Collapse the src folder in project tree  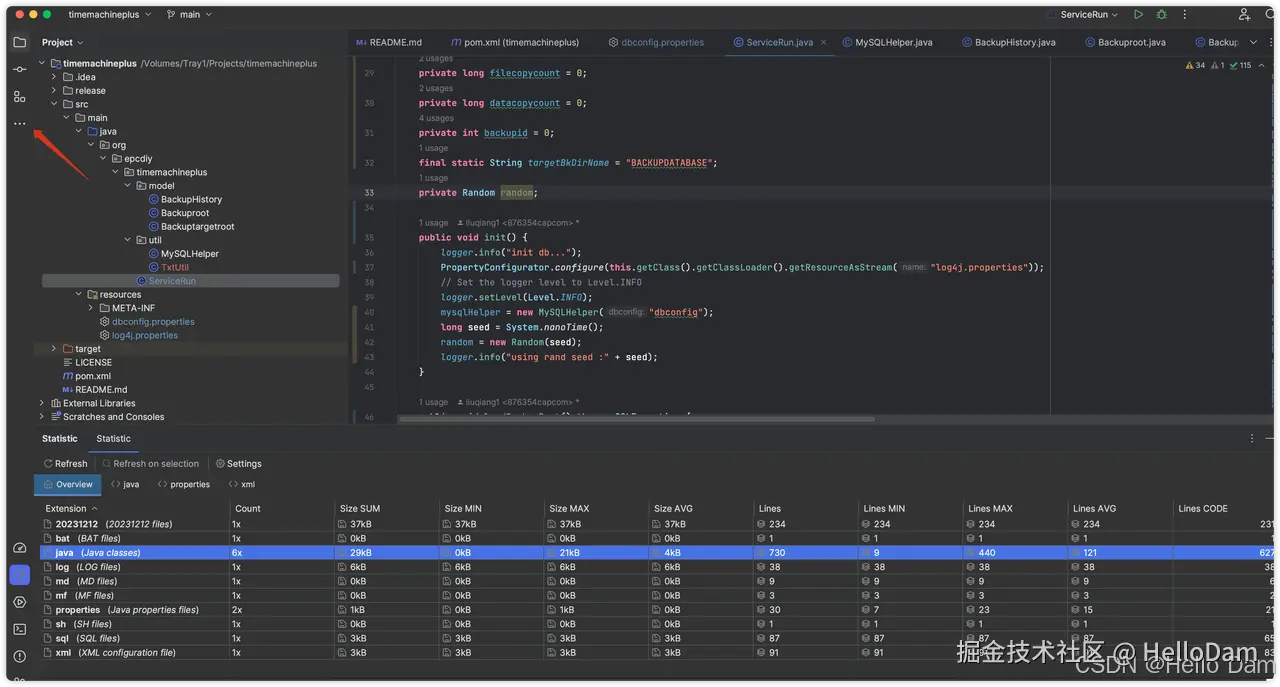[54, 104]
